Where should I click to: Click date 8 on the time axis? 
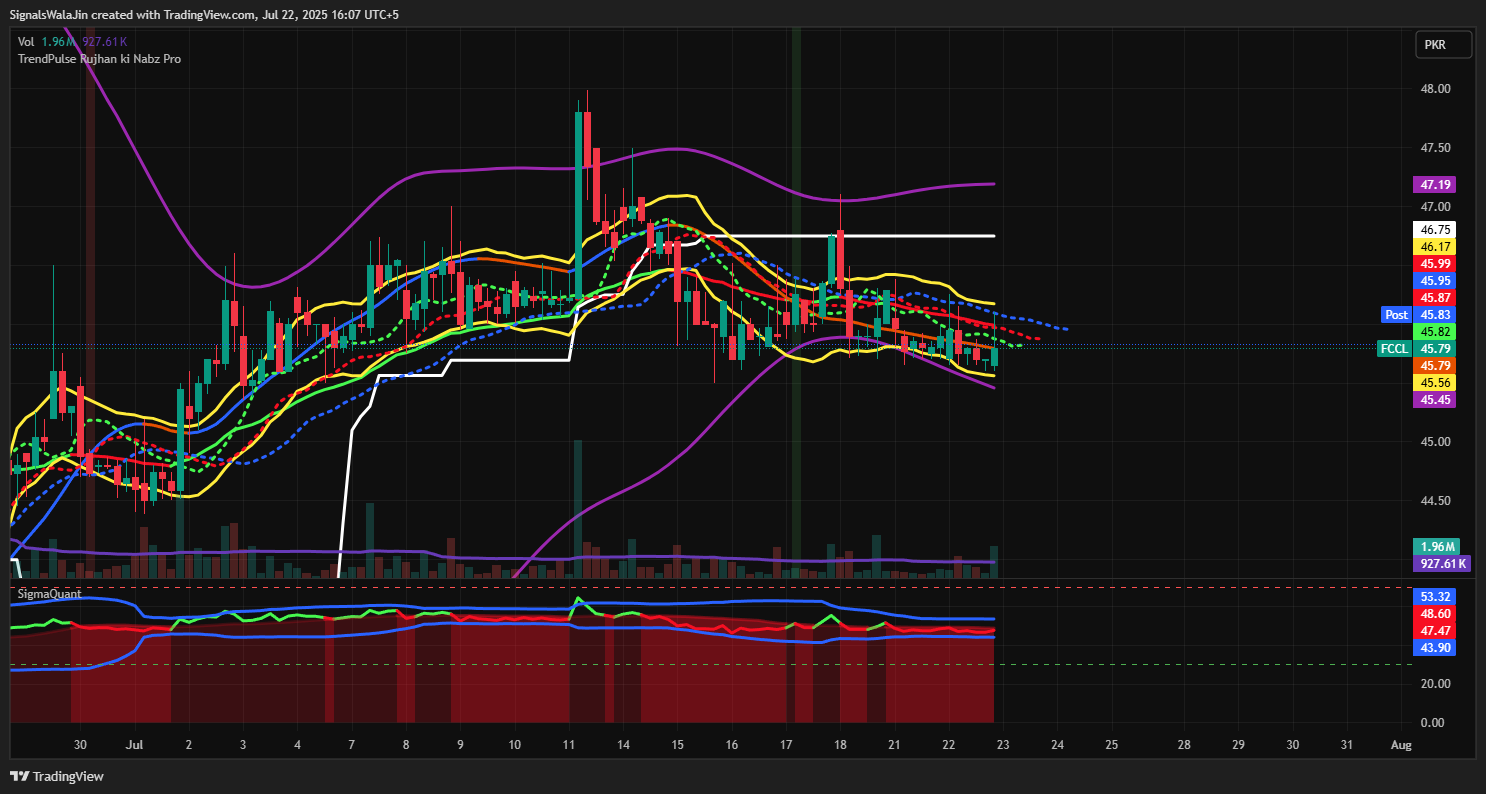coord(406,745)
